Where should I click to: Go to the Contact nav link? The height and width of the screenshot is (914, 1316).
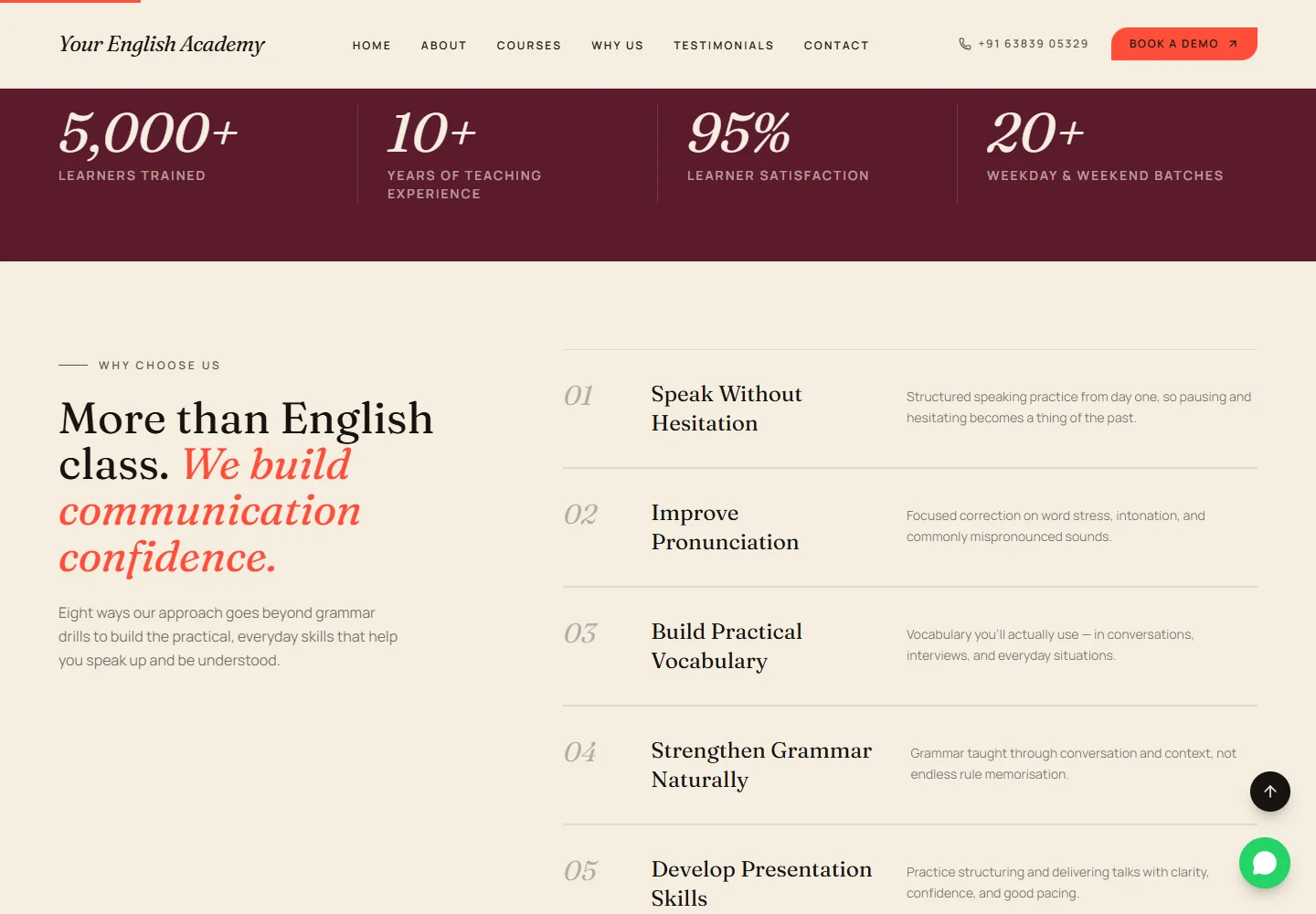pyautogui.click(x=836, y=45)
